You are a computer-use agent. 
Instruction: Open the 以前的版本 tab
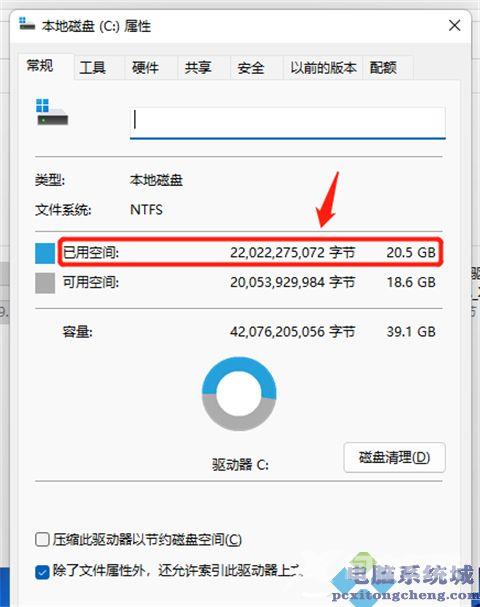(x=323, y=68)
